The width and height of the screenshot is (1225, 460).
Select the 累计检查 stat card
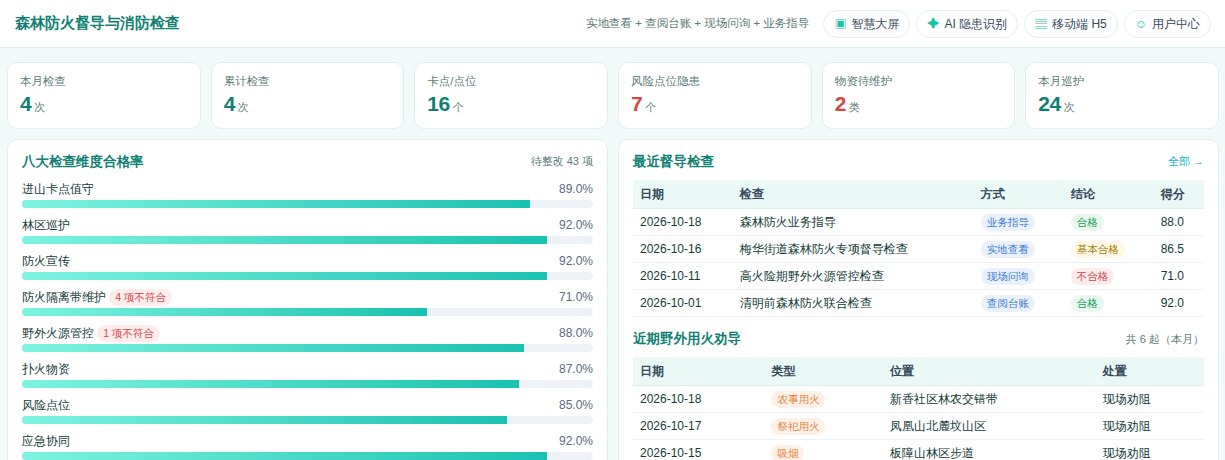coord(307,95)
